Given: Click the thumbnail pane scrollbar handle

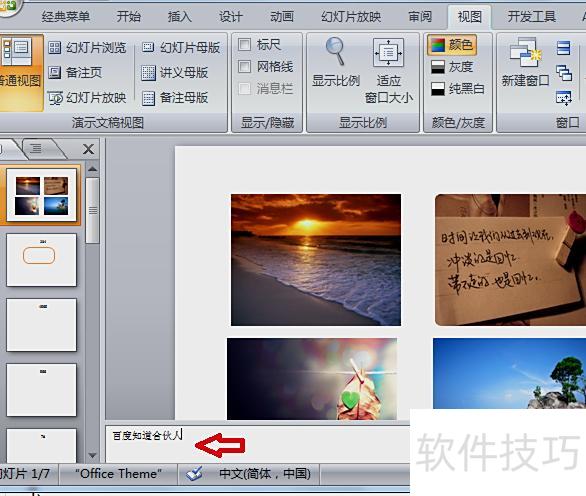Looking at the screenshot, I should point(93,210).
